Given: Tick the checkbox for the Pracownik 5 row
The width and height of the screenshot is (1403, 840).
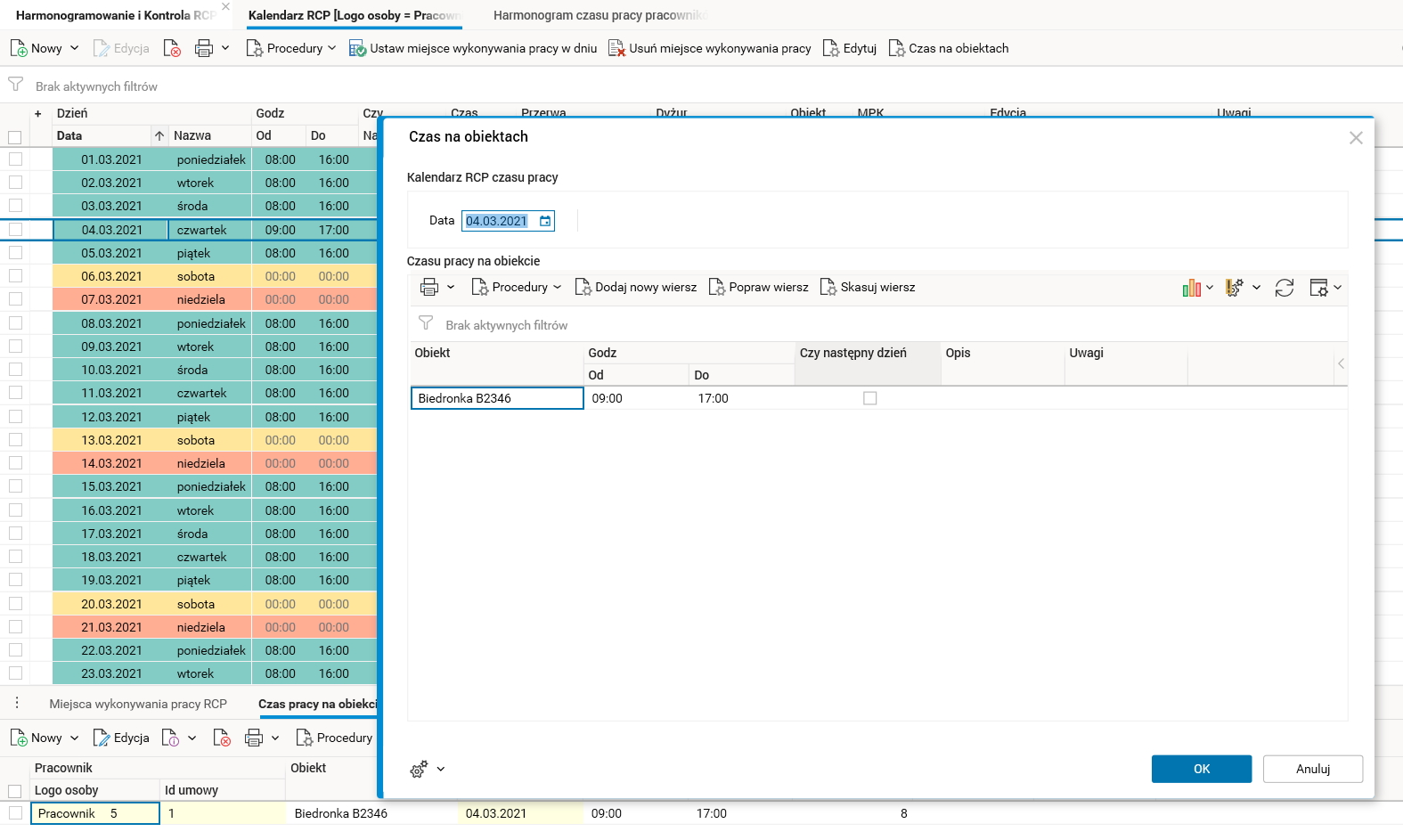Looking at the screenshot, I should click(x=15, y=812).
